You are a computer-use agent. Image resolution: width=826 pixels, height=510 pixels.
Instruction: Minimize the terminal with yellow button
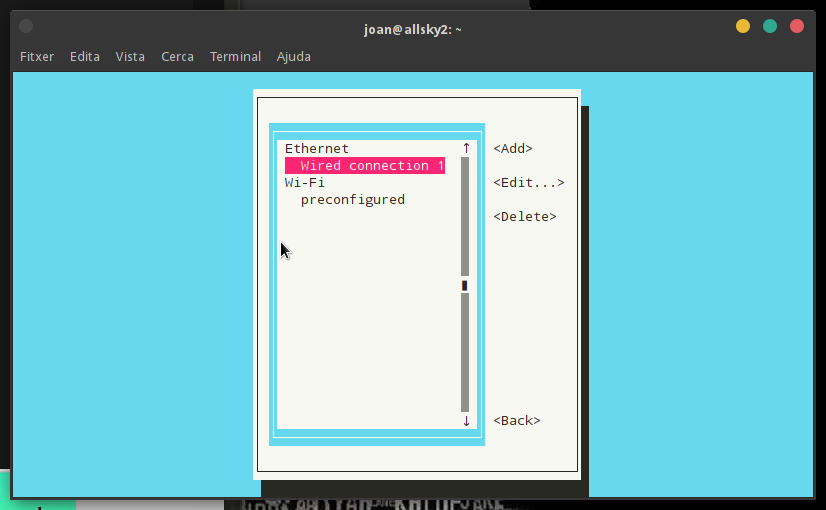pos(743,26)
